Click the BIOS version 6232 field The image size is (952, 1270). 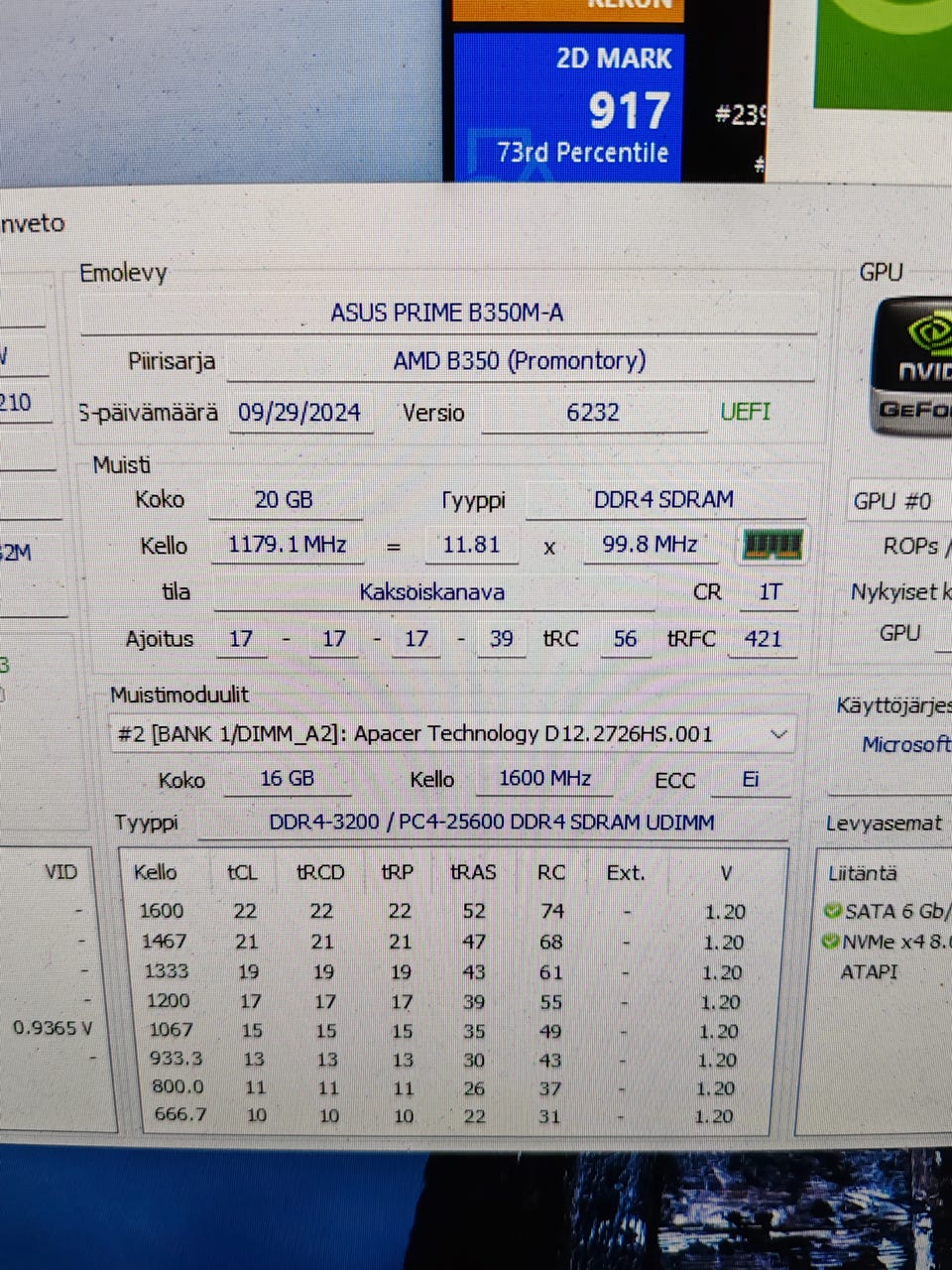tap(593, 413)
